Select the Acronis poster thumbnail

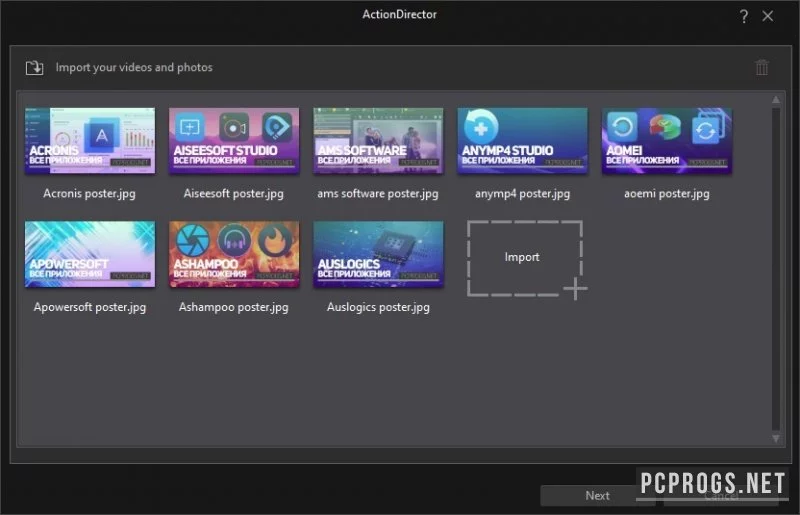point(90,141)
